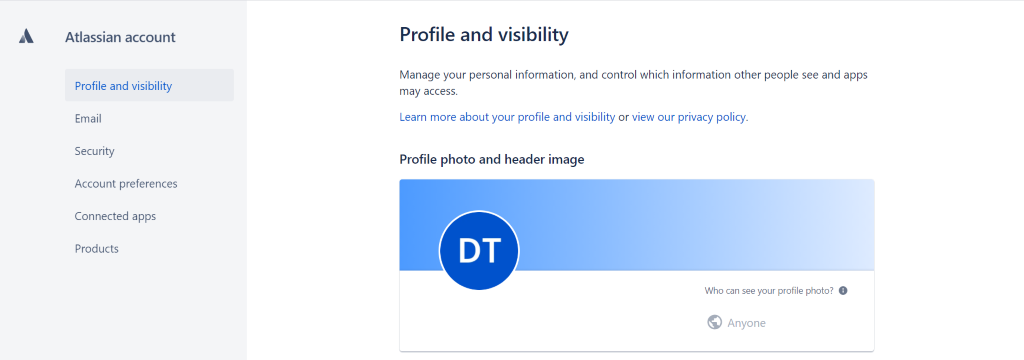Viewport: 1024px width, 360px height.
Task: Click the Atlassian logo icon
Action: click(26, 37)
